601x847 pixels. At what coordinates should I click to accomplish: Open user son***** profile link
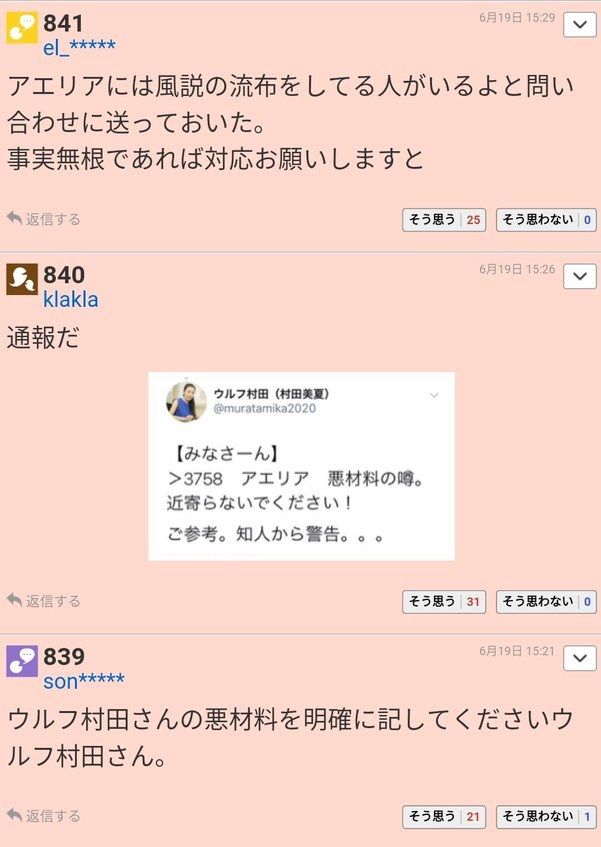84,681
